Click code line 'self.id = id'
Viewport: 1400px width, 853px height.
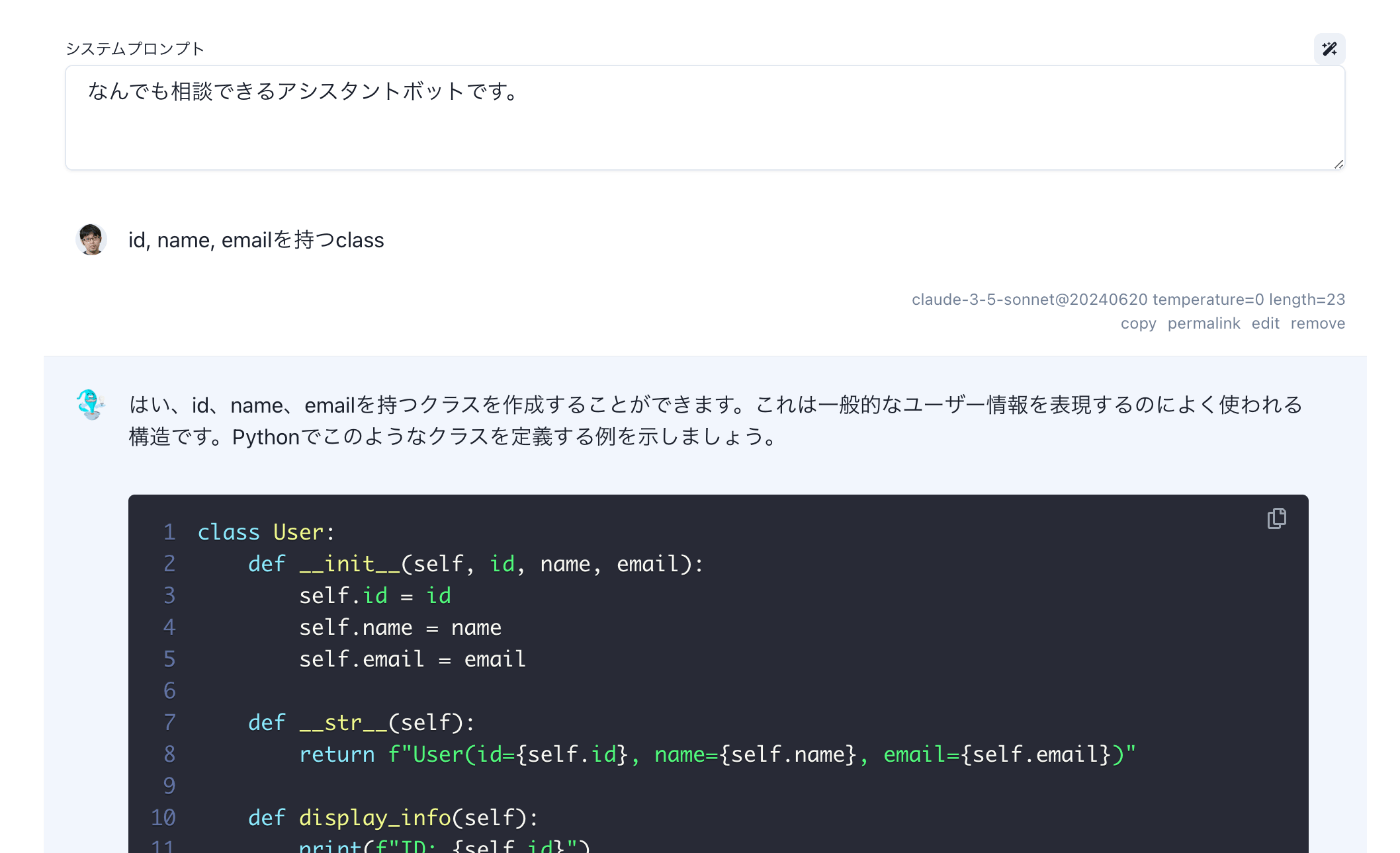click(x=375, y=595)
